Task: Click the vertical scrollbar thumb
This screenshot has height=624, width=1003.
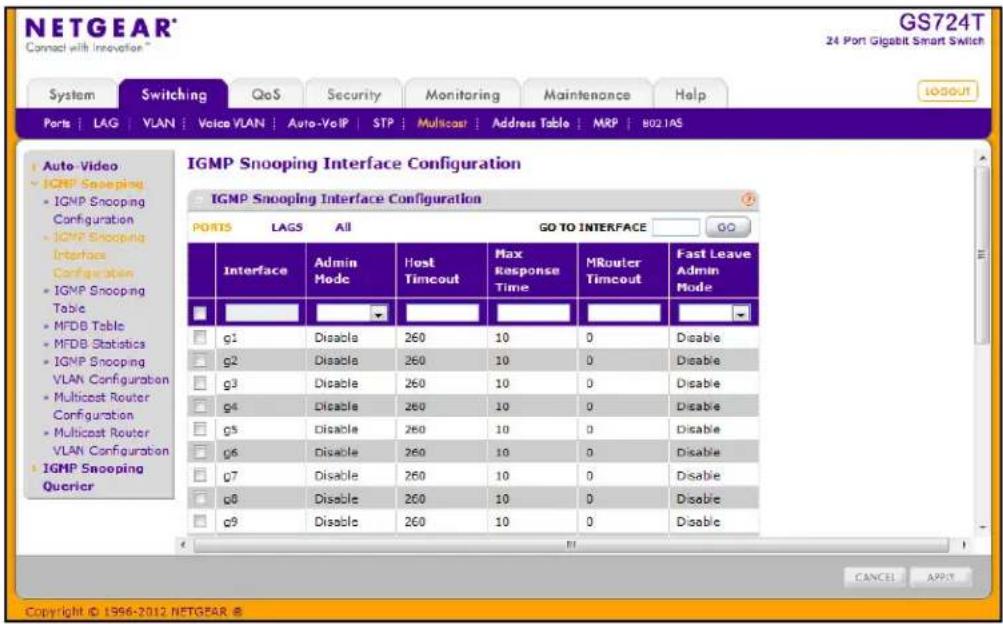Action: (983, 256)
